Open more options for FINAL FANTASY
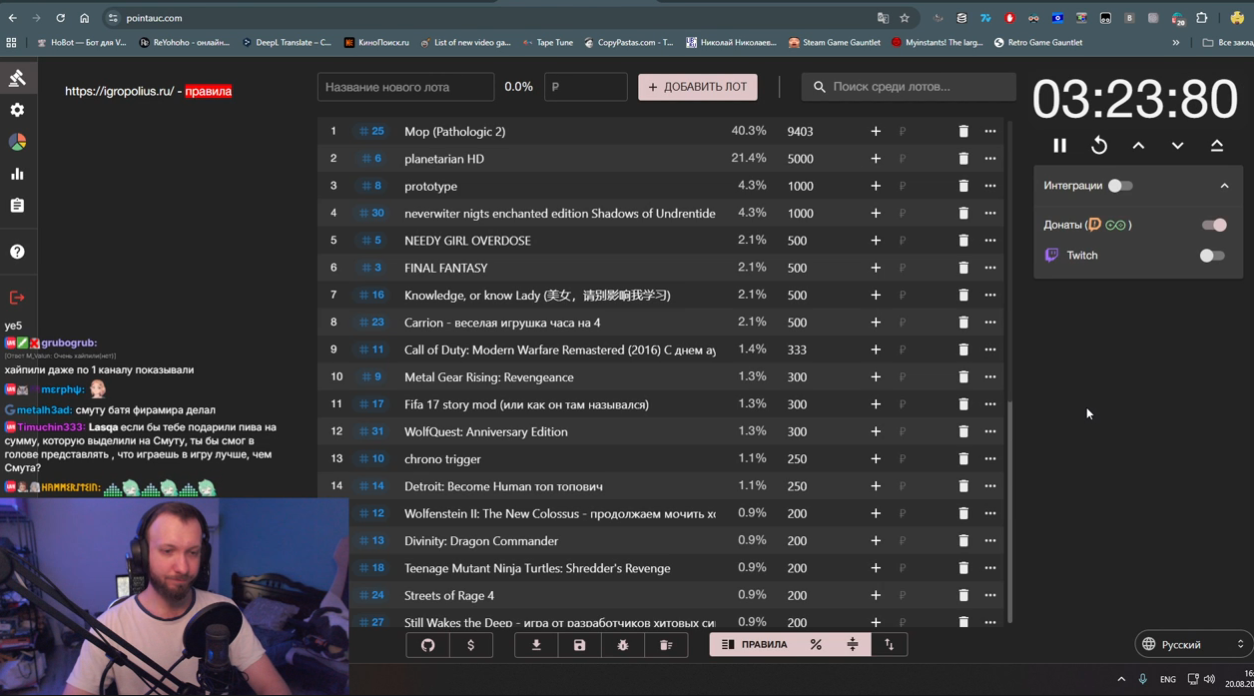Screen dimensions: 1254x696 pyautogui.click(x=990, y=268)
